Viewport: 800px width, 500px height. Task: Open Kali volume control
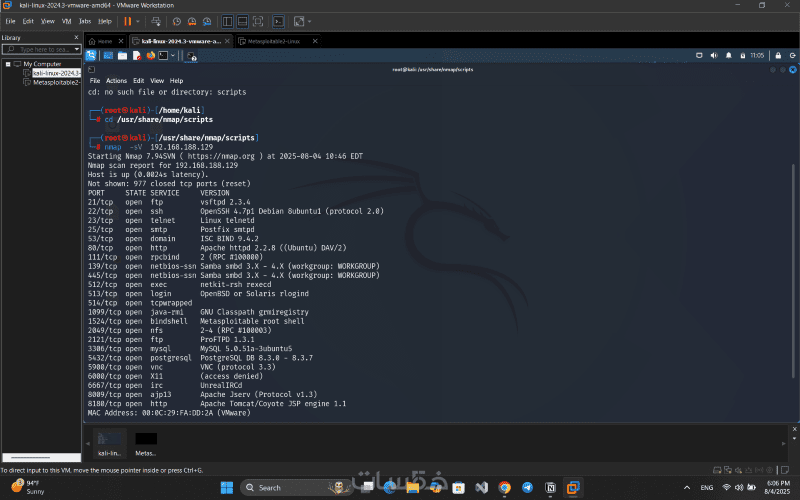point(714,56)
